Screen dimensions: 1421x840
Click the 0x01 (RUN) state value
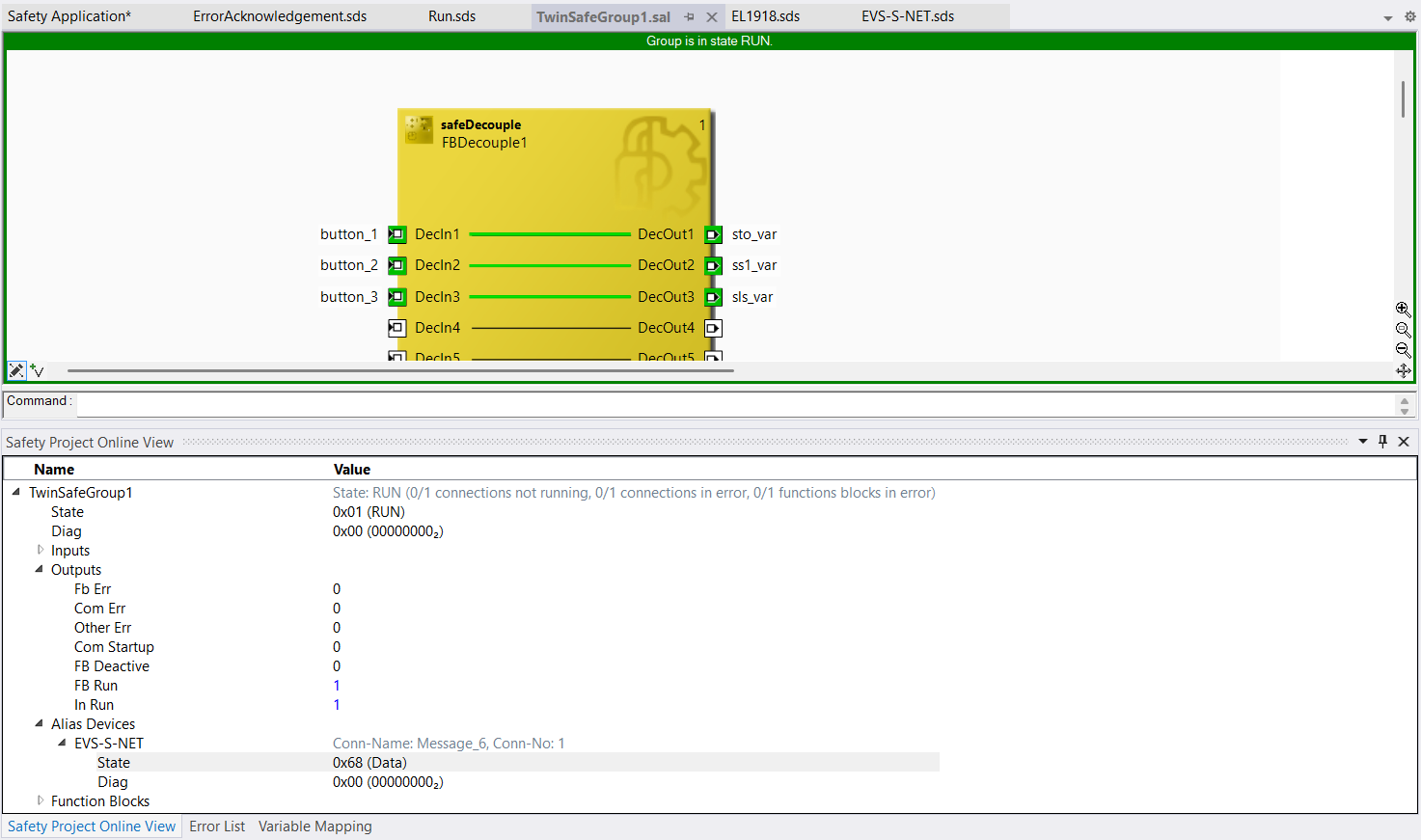click(x=369, y=512)
